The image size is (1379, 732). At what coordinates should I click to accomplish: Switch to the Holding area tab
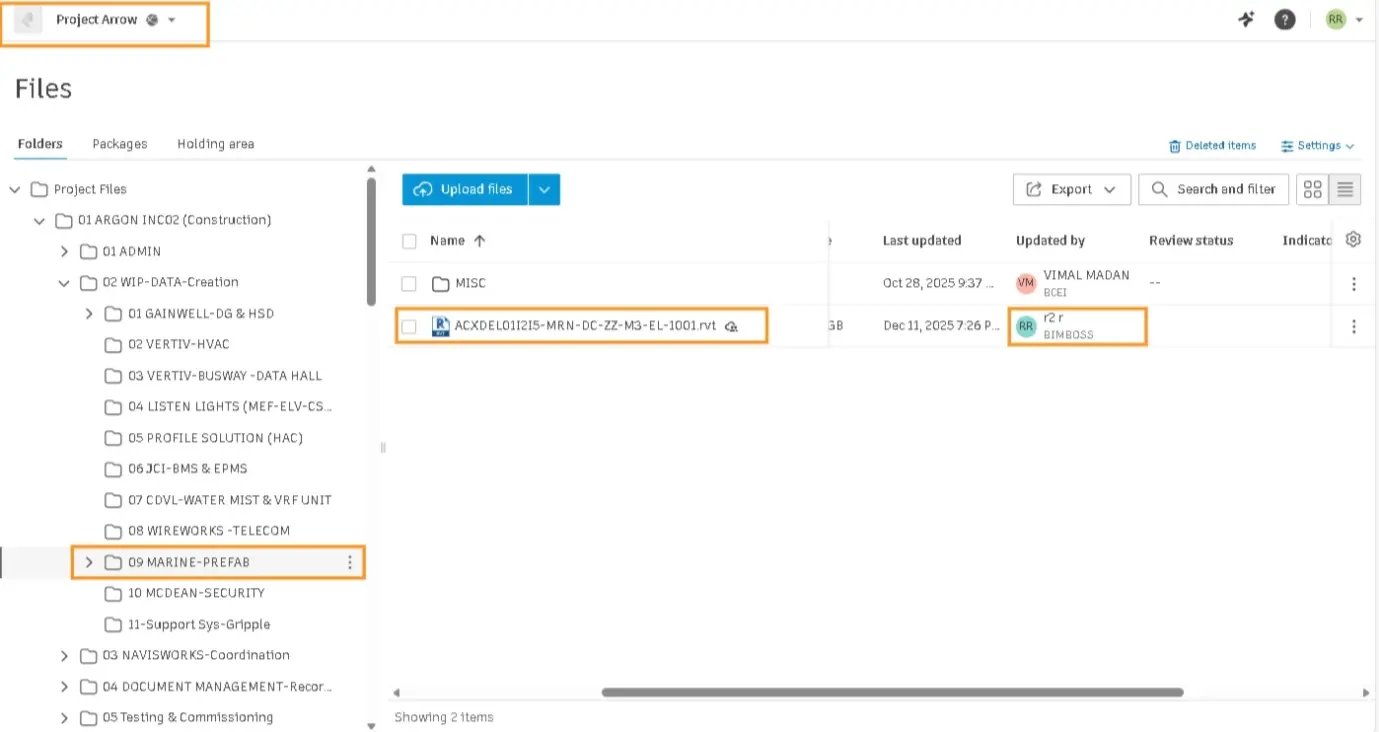[x=215, y=144]
